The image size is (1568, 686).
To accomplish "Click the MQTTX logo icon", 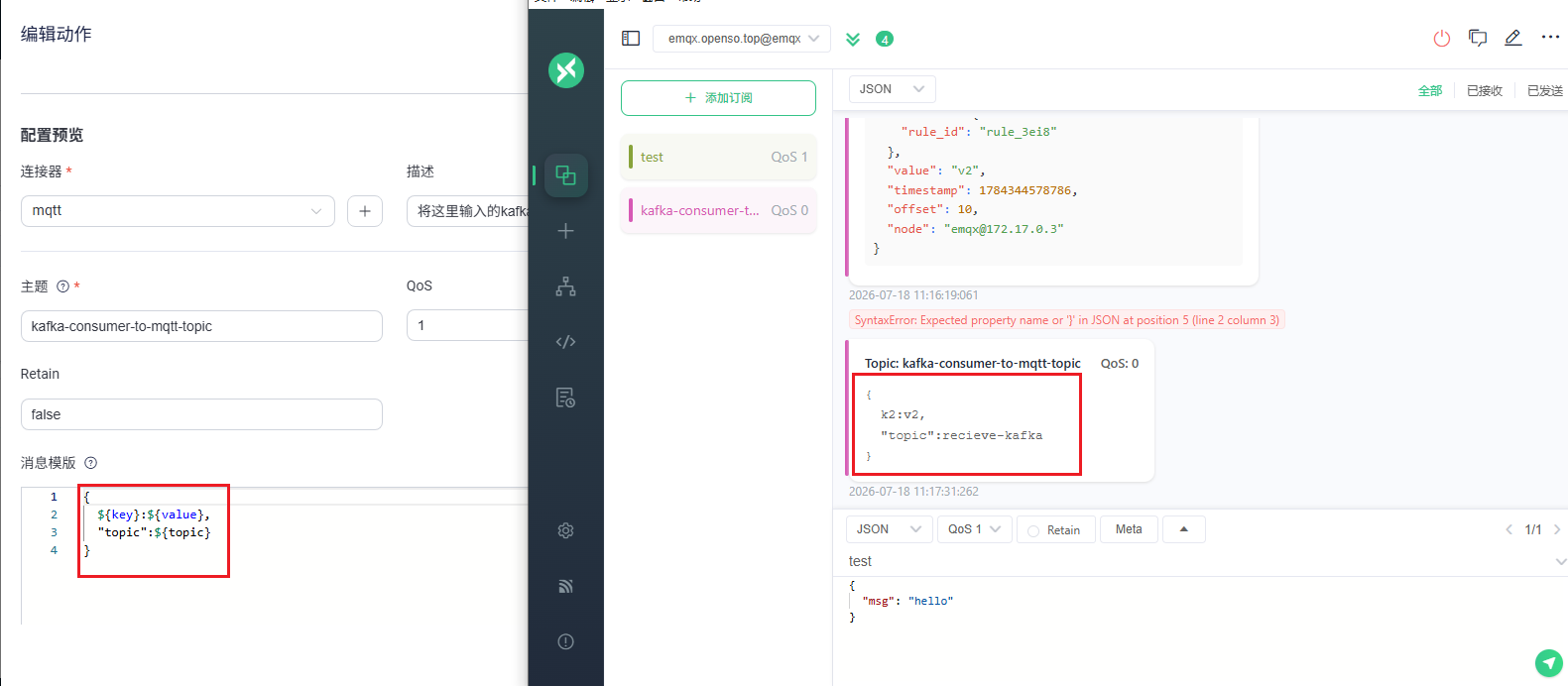I will click(566, 70).
